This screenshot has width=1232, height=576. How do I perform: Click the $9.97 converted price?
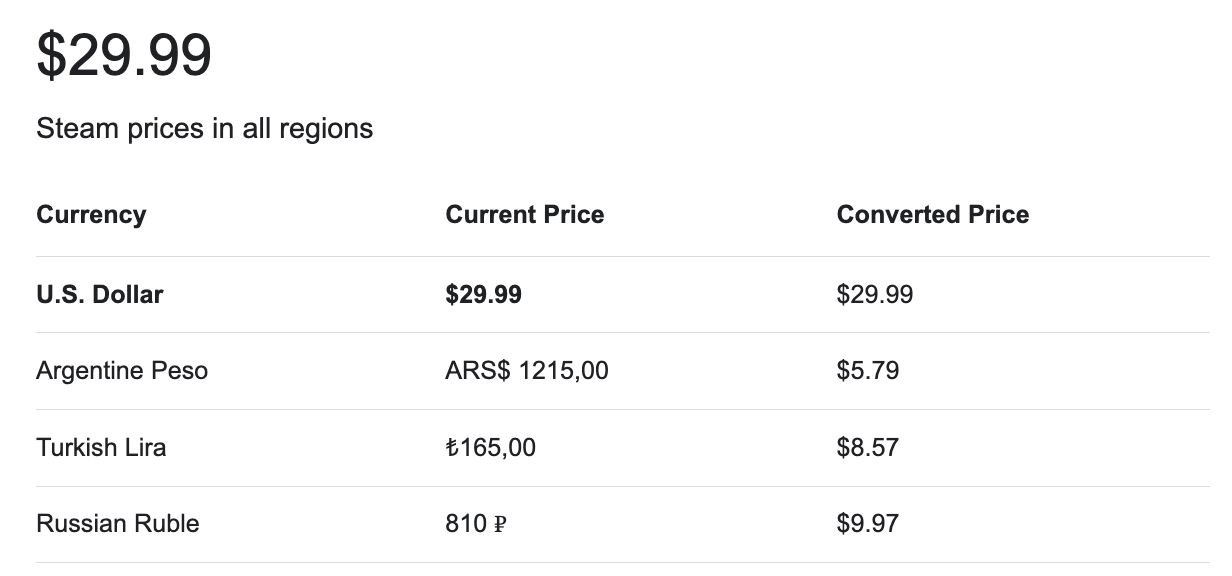pos(868,524)
